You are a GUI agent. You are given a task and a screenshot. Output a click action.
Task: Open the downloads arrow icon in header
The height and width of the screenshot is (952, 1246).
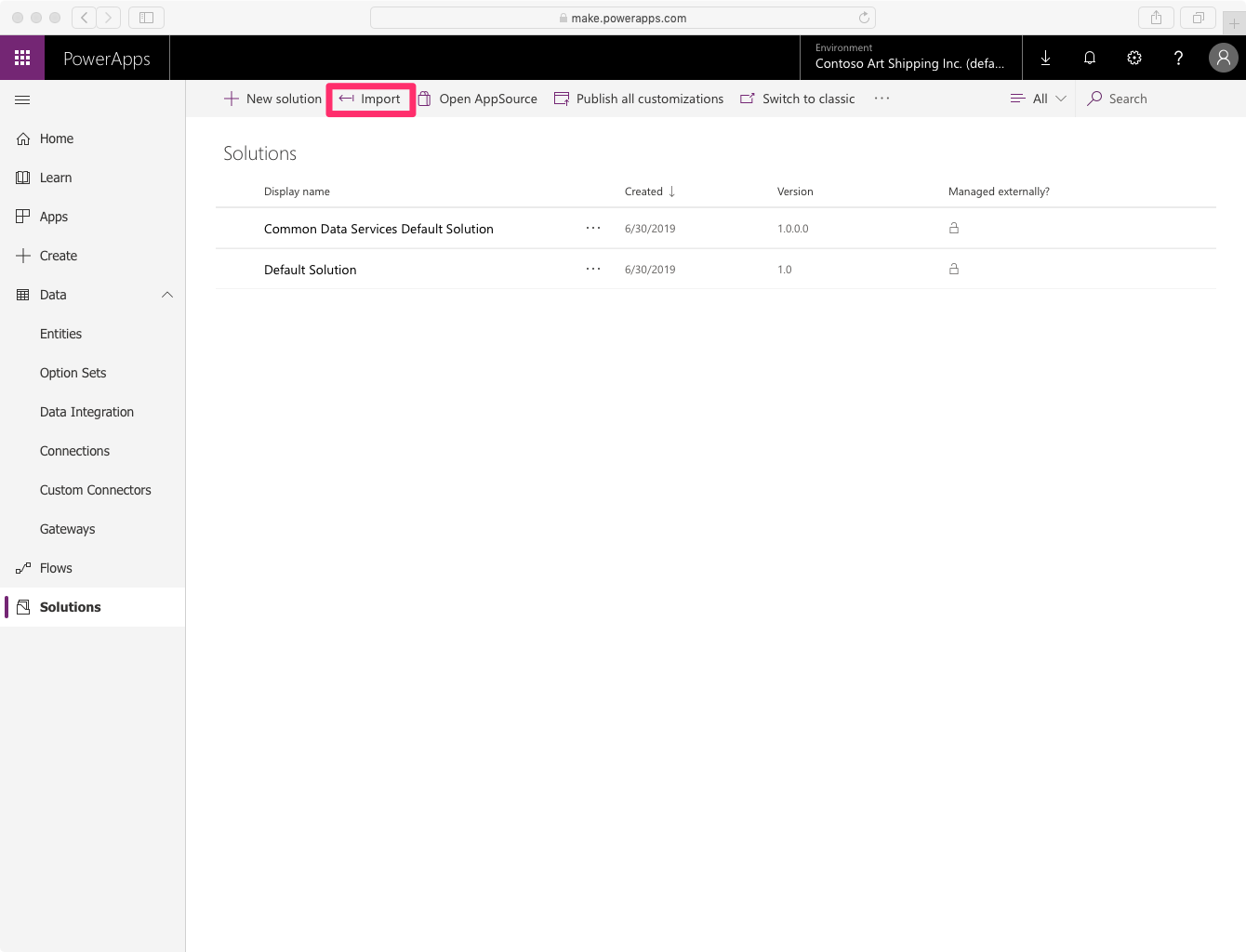point(1045,58)
